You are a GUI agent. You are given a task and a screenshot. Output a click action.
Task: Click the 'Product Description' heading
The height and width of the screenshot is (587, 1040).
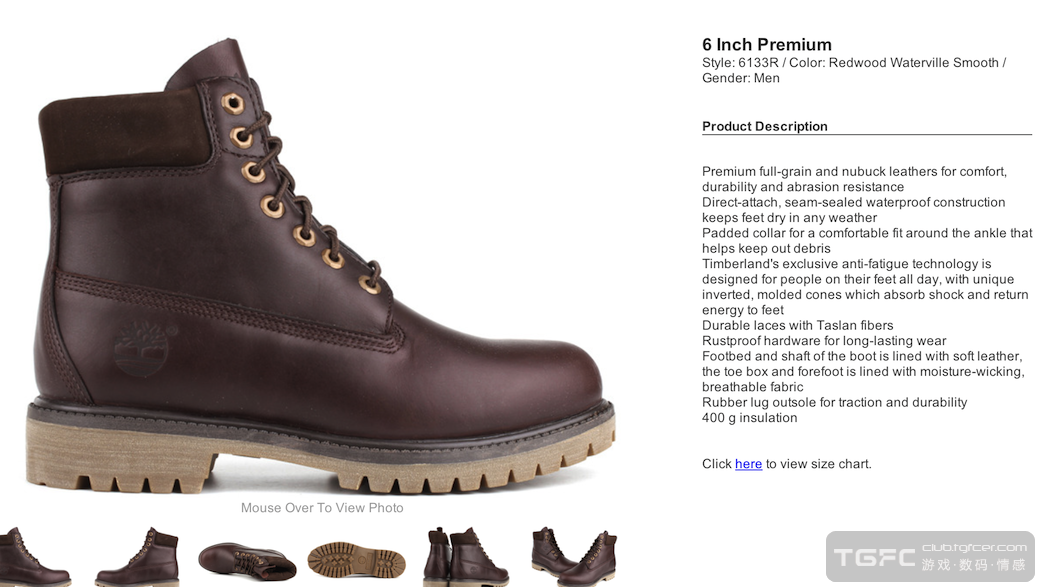click(765, 127)
